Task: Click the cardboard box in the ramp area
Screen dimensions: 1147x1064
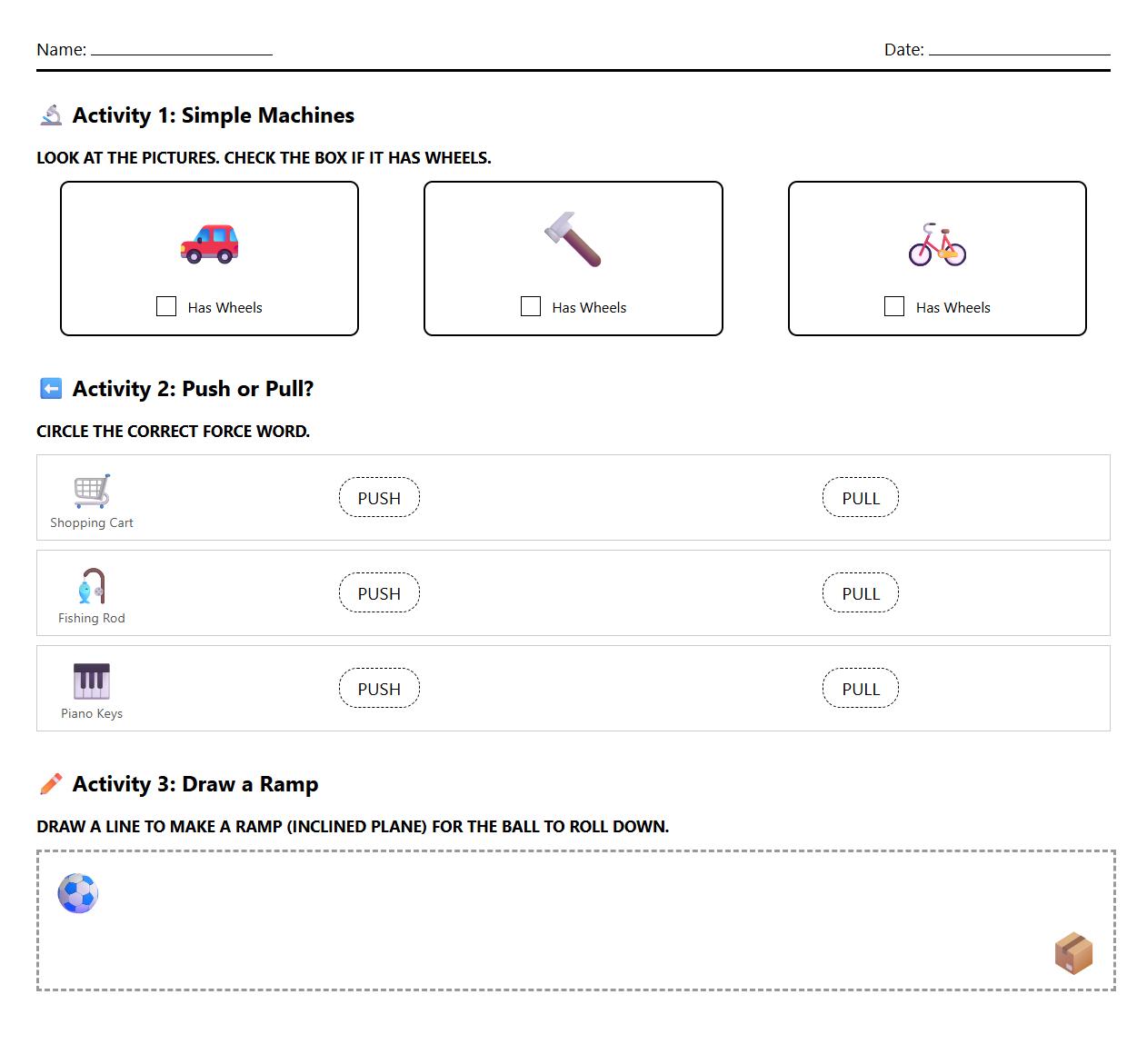Action: [x=1074, y=951]
